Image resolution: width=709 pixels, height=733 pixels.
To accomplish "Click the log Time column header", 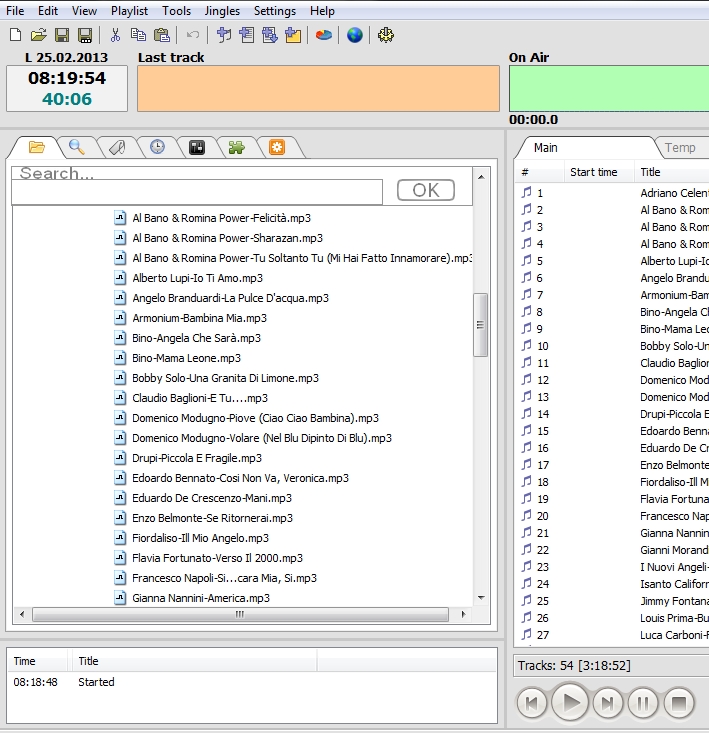I will point(38,661).
